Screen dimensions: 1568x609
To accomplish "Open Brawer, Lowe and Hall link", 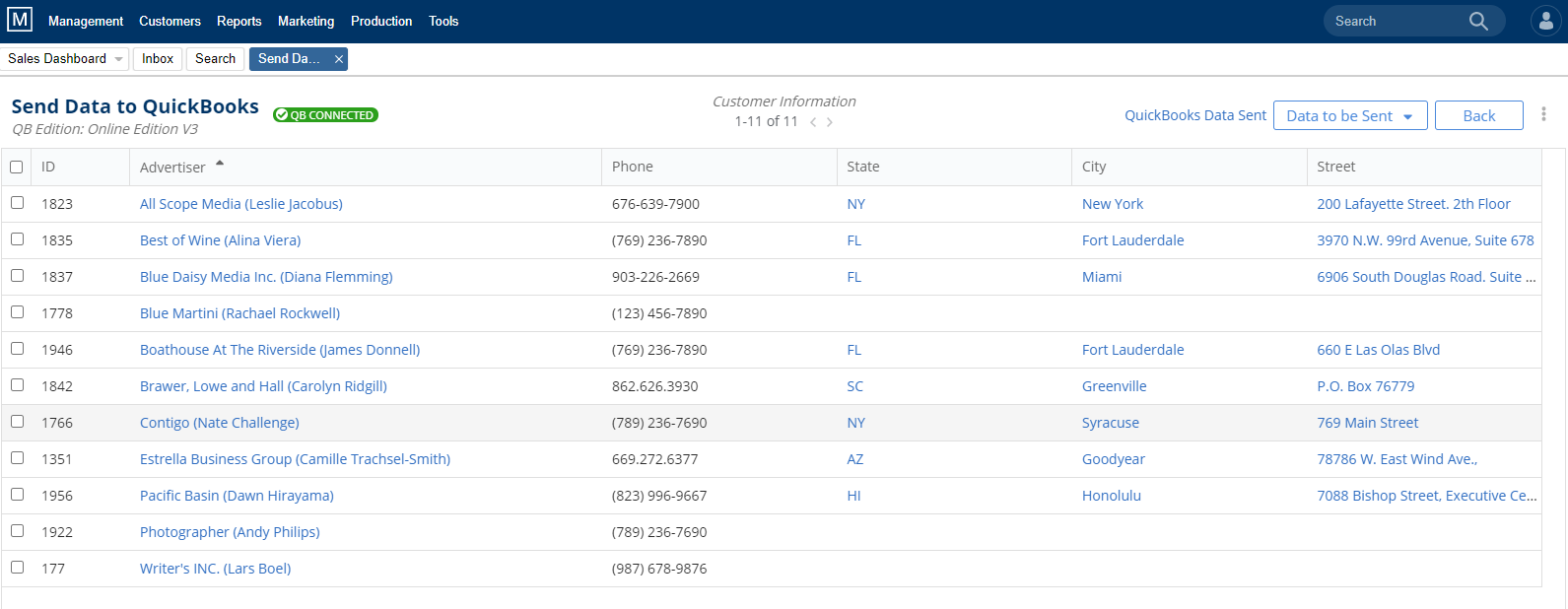I will coord(263,386).
